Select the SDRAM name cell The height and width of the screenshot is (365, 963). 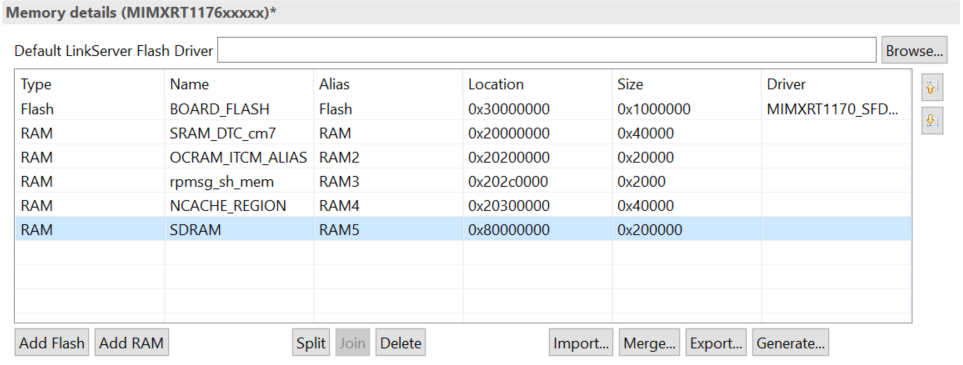tap(239, 230)
